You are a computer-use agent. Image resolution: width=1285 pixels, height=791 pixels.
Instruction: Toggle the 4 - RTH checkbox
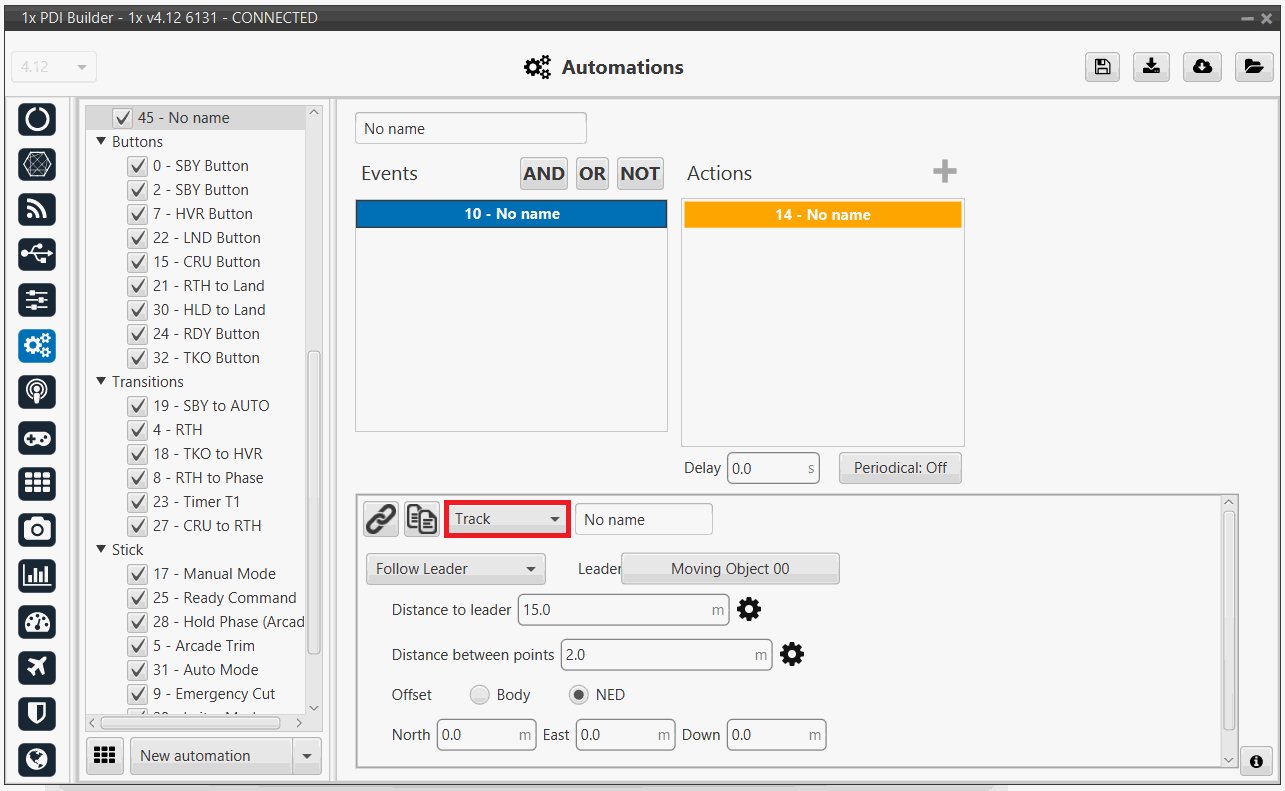click(x=138, y=430)
